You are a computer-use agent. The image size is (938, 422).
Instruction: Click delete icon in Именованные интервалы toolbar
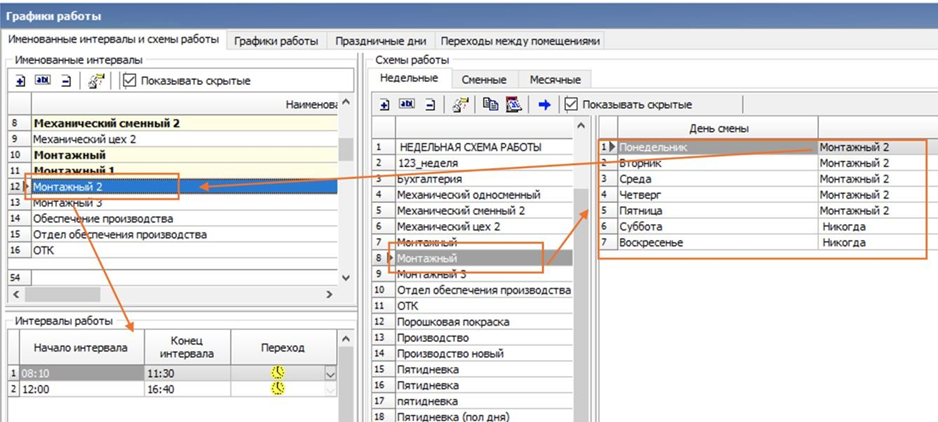point(65,81)
